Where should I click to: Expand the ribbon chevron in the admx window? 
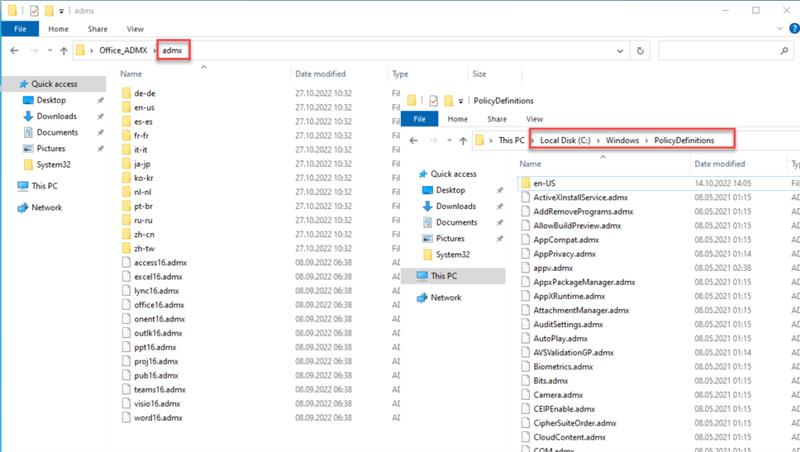[780, 29]
